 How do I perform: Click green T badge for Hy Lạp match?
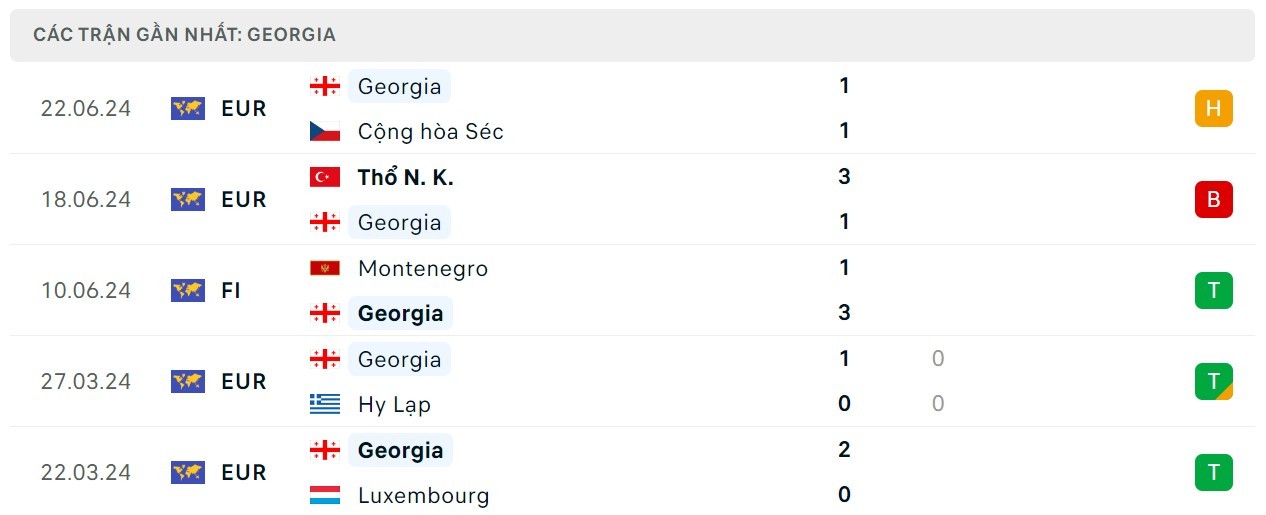click(x=1214, y=381)
